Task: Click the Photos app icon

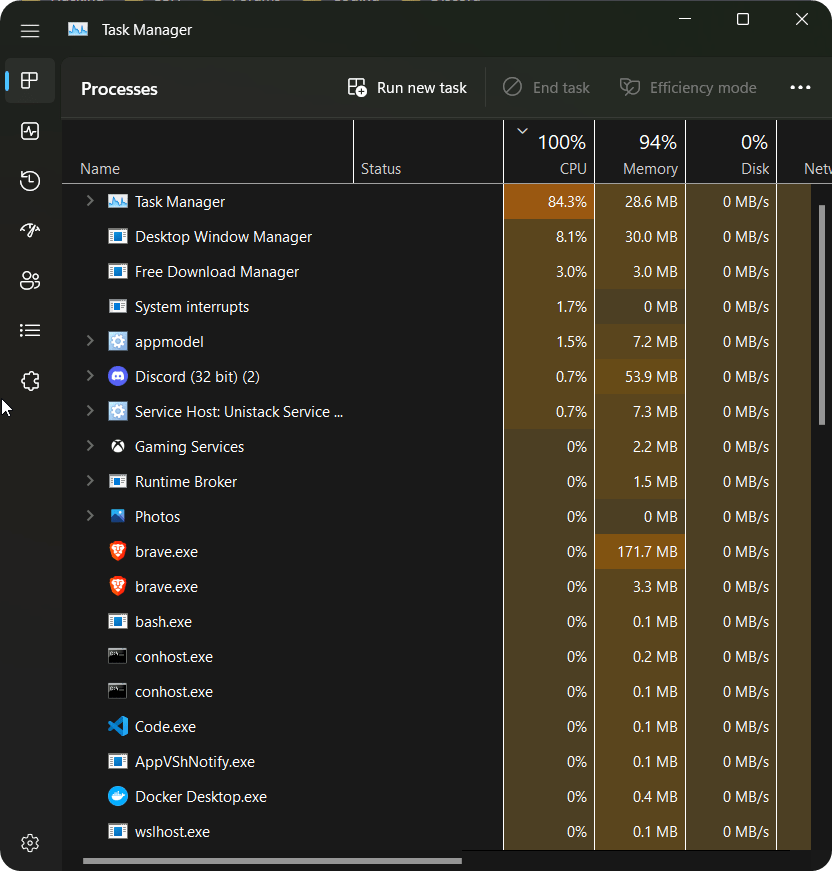Action: point(118,516)
